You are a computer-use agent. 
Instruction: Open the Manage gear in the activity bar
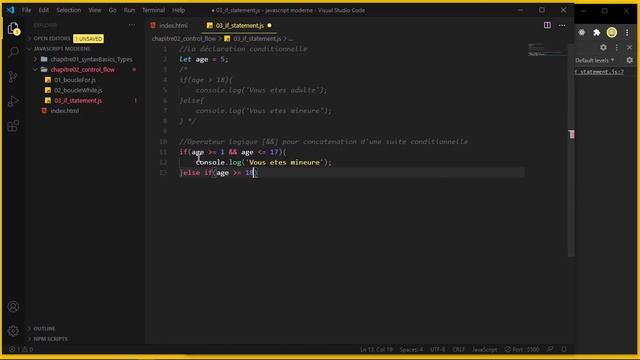coord(13,331)
